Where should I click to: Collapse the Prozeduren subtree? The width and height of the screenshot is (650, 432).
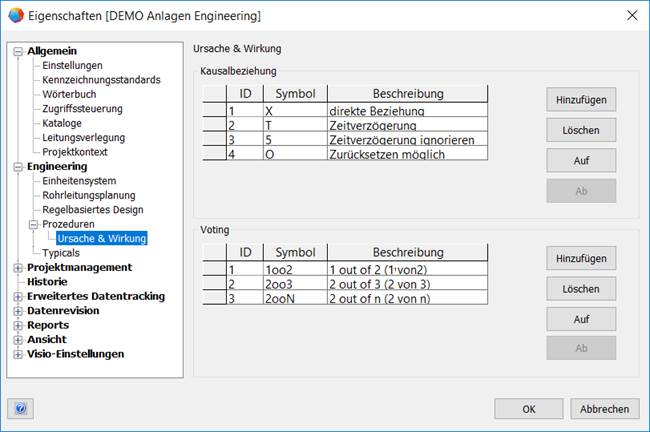33,225
